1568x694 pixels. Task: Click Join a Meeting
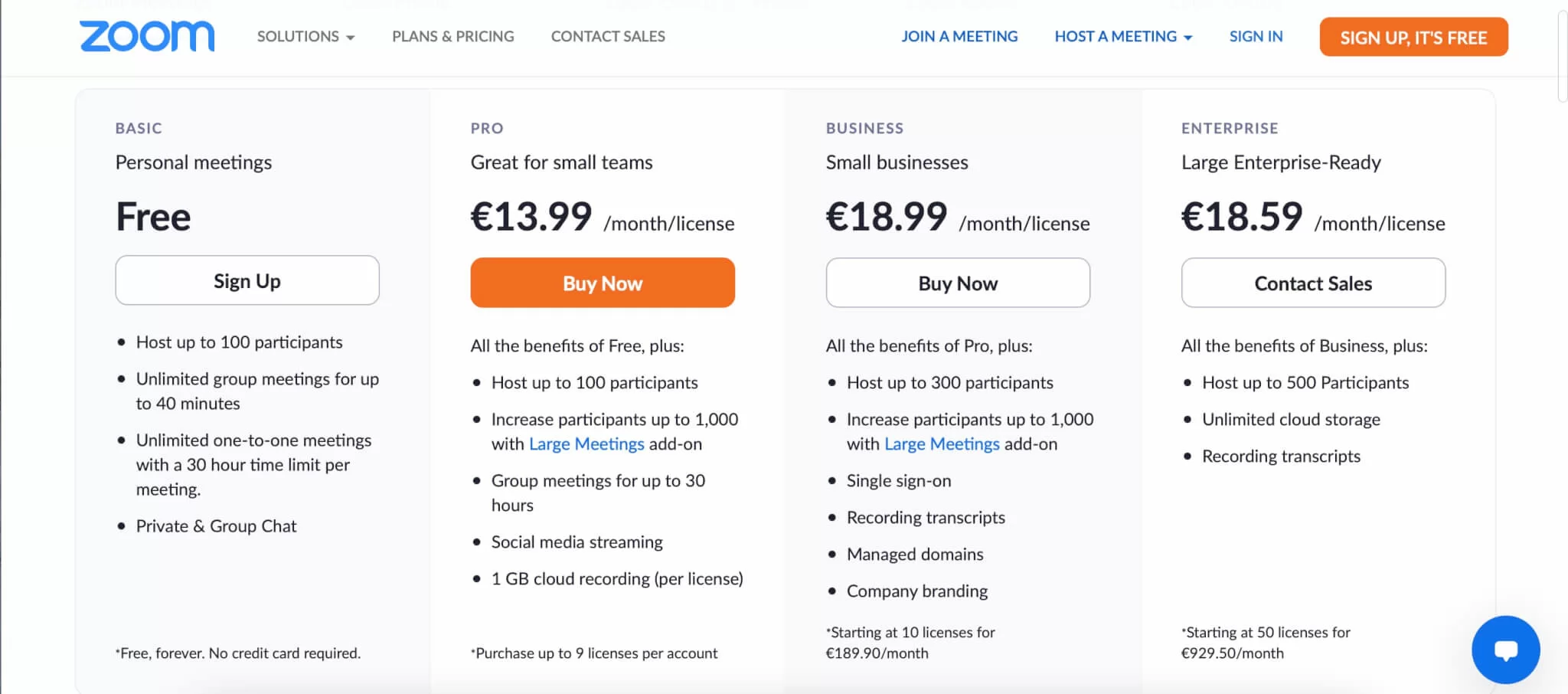coord(959,36)
